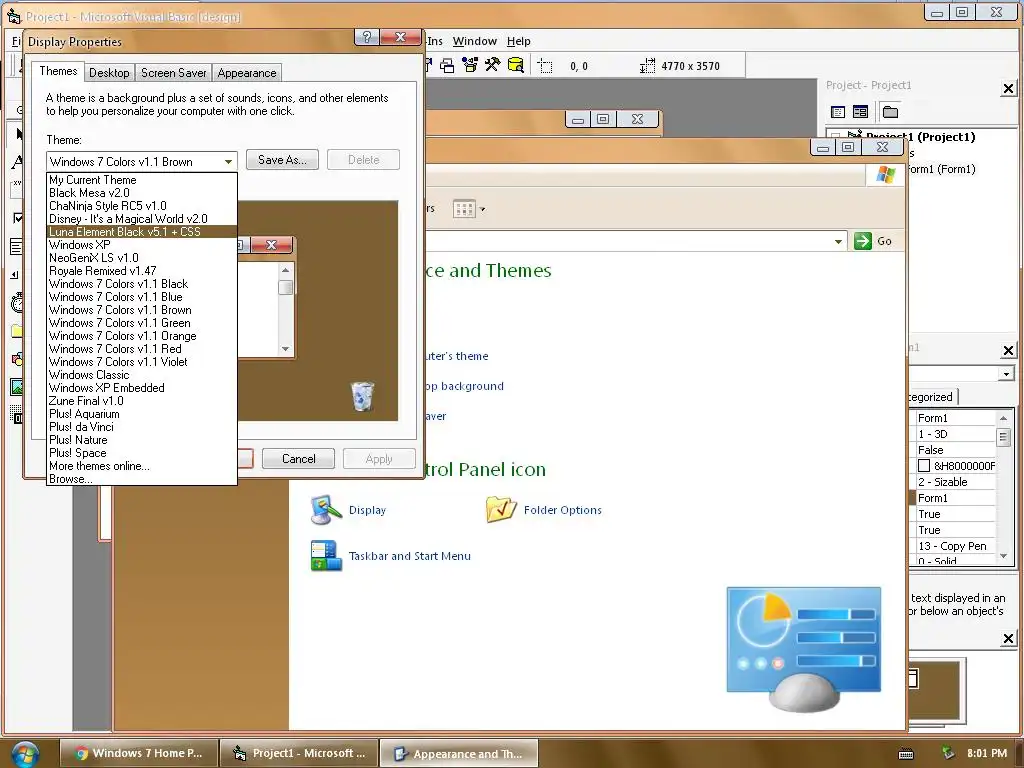Click the View Code icon in Project panel
1024x768 pixels.
(x=838, y=112)
